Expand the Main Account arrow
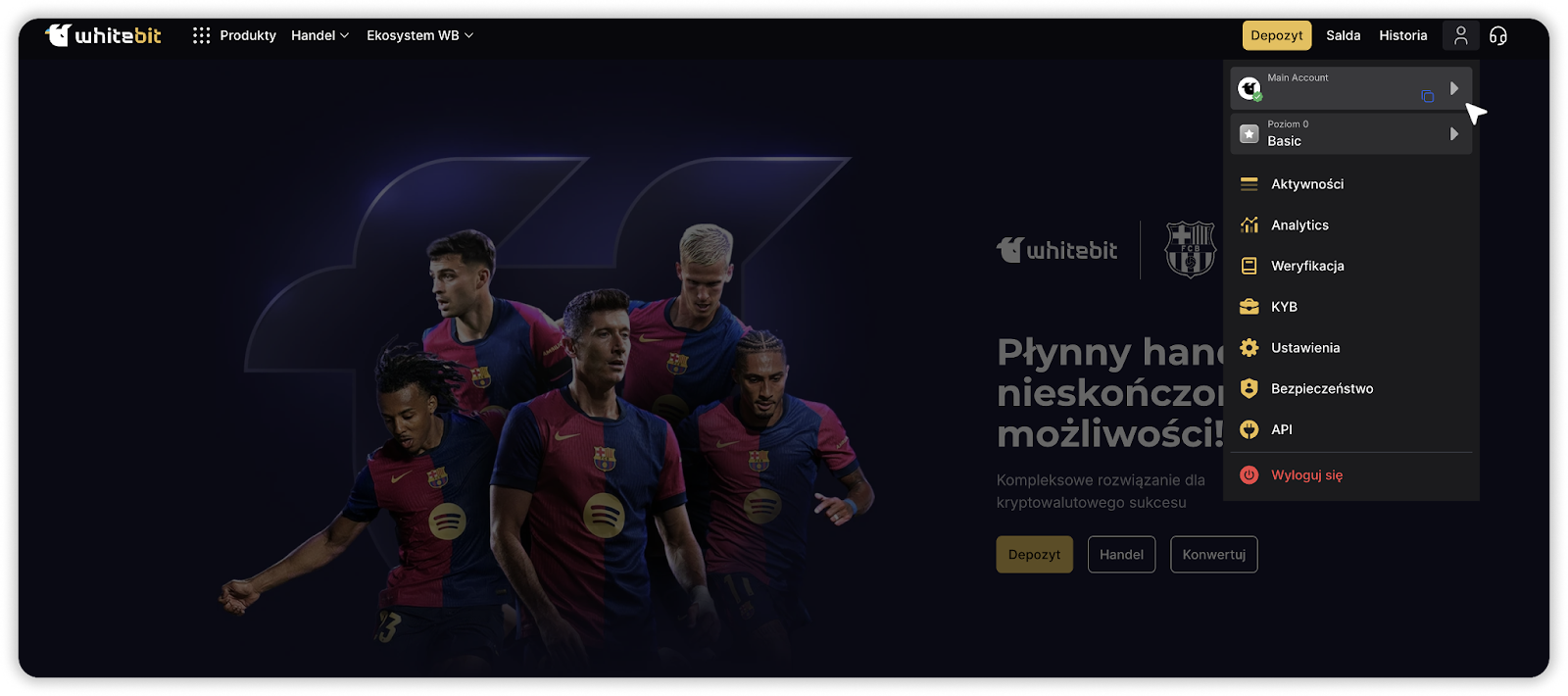Screen dimensions: 1568x696 [1454, 88]
